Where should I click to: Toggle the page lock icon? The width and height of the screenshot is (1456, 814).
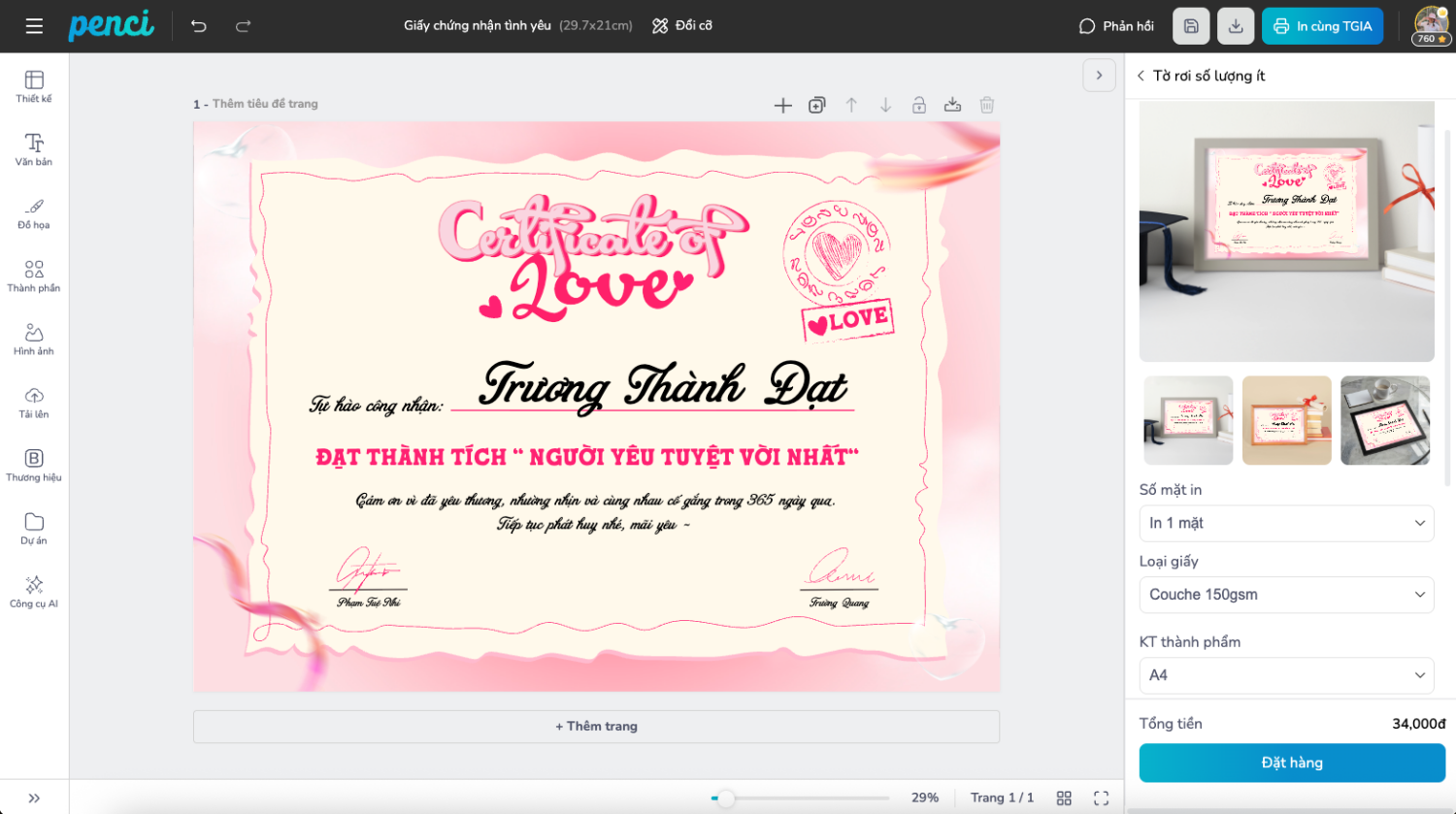tap(919, 105)
